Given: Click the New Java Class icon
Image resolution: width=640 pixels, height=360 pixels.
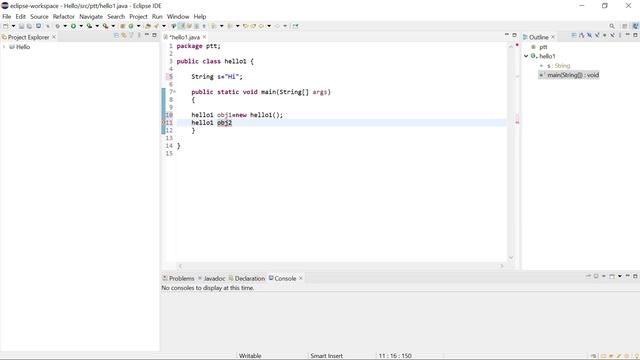Looking at the screenshot, I should [131, 26].
